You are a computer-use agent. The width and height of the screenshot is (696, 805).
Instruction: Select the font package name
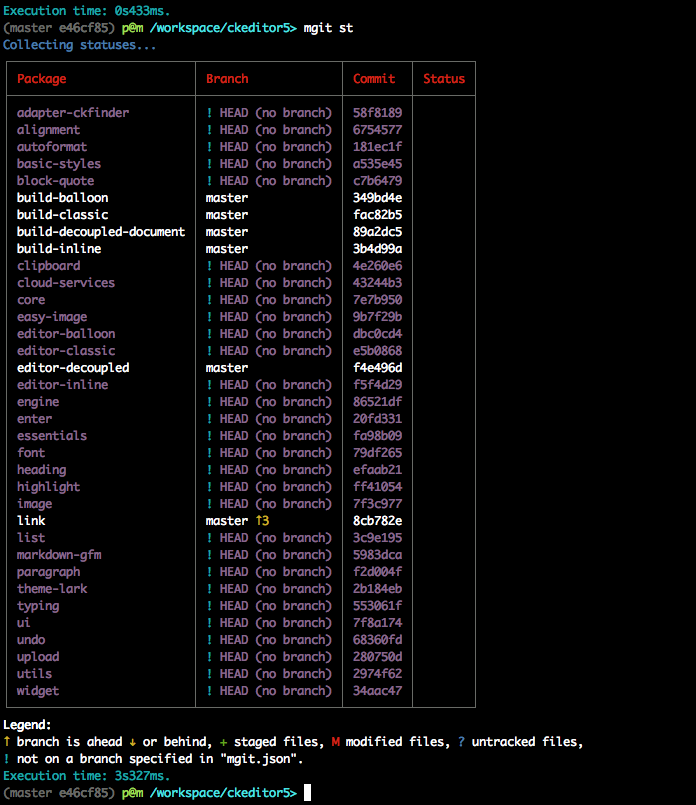31,453
